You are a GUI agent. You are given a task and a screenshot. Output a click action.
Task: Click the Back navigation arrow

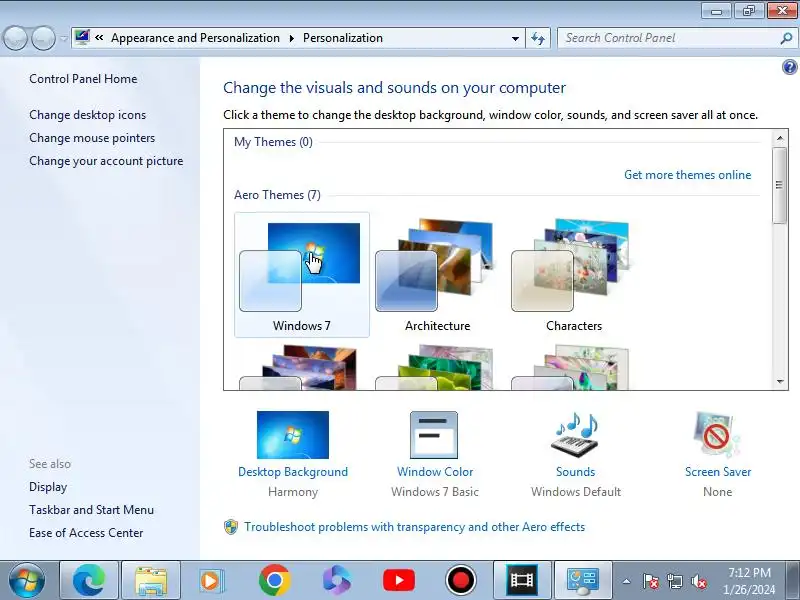pyautogui.click(x=15, y=38)
